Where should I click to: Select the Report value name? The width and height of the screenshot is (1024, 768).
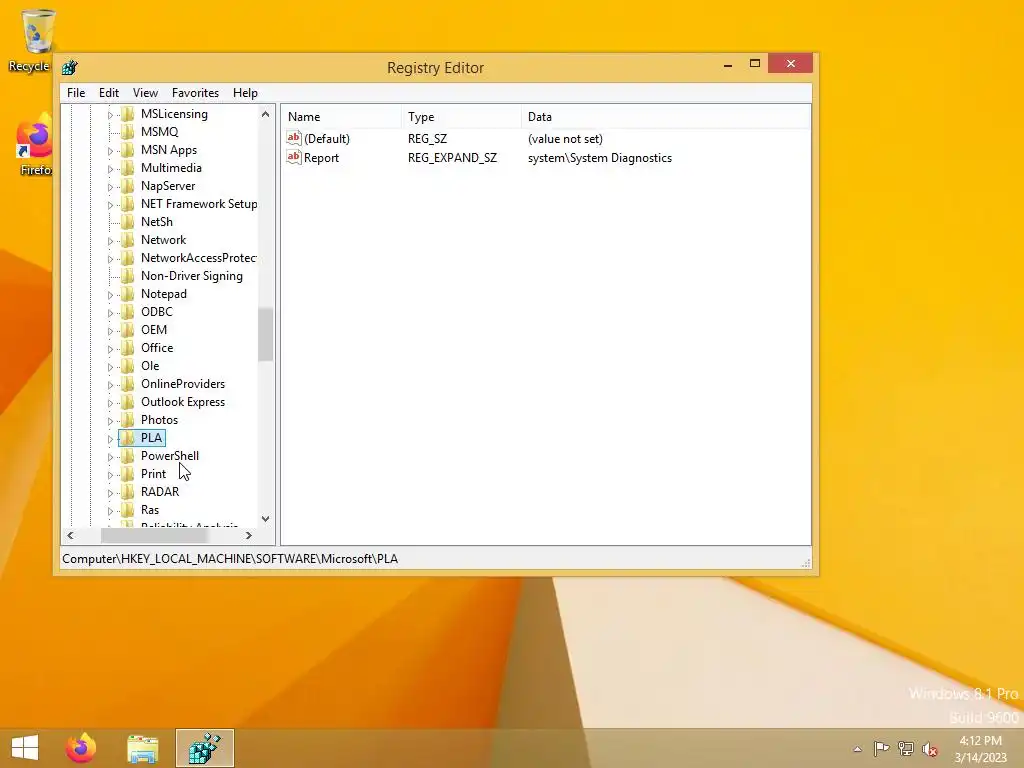[321, 158]
